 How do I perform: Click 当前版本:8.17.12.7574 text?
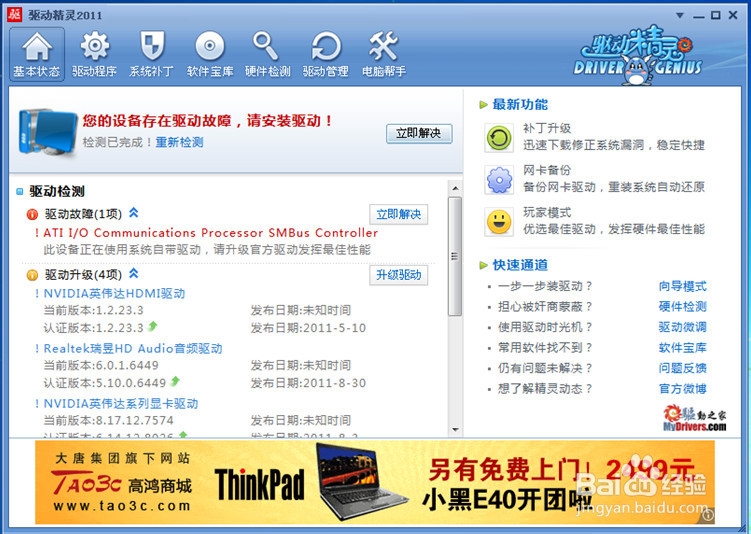(x=109, y=420)
